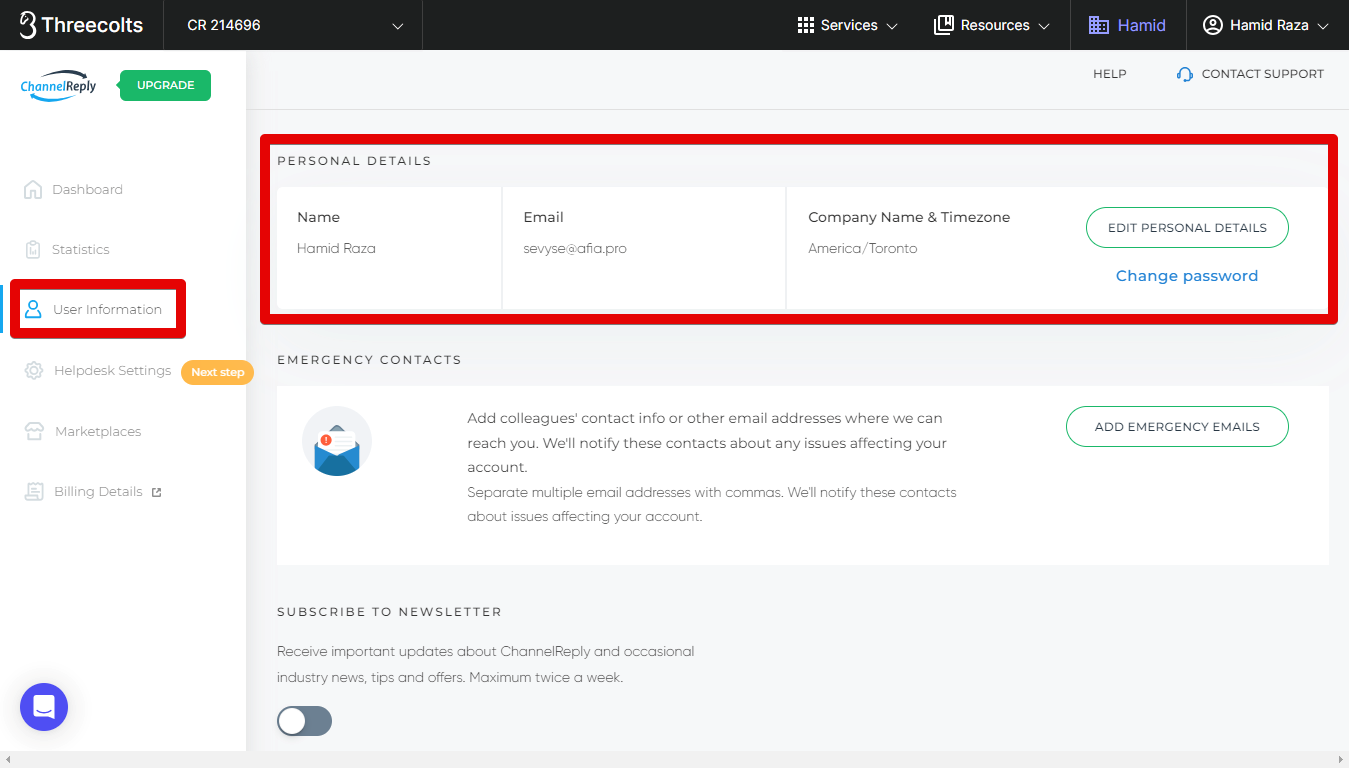
Task: Click the User Information person icon
Action: pyautogui.click(x=33, y=309)
